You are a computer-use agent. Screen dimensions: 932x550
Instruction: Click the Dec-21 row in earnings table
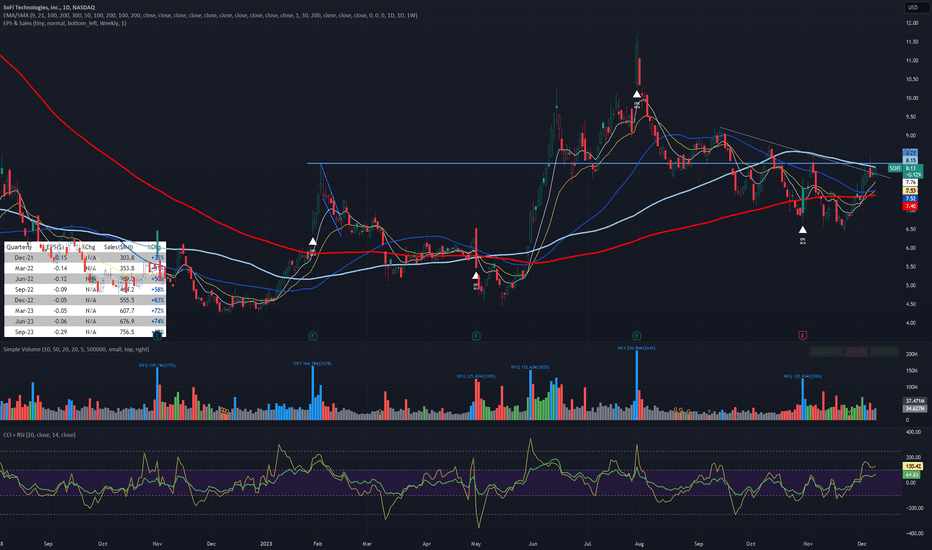pyautogui.click(x=84, y=257)
